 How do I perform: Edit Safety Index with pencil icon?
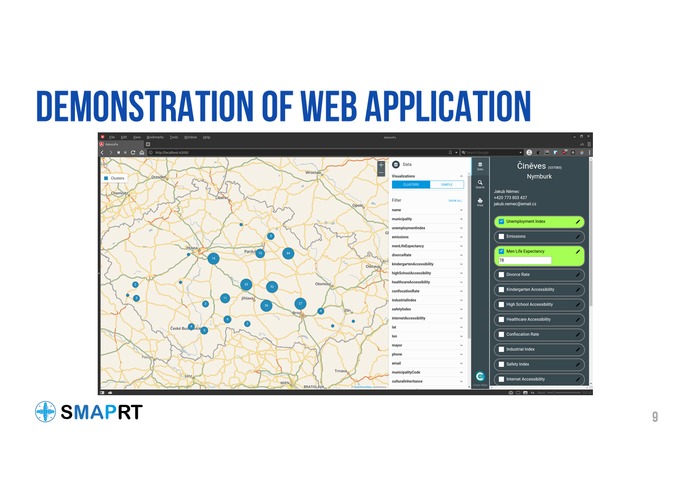click(578, 365)
